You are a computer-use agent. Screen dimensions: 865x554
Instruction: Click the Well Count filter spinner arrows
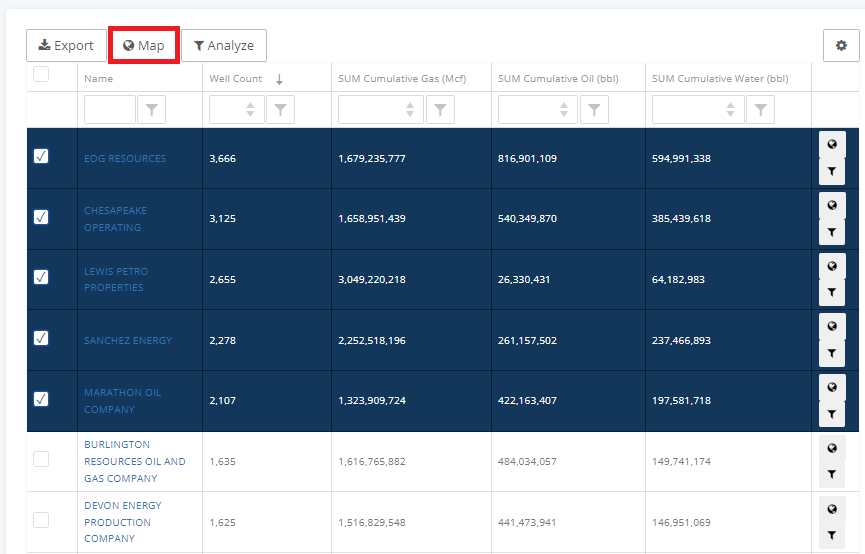tap(250, 109)
